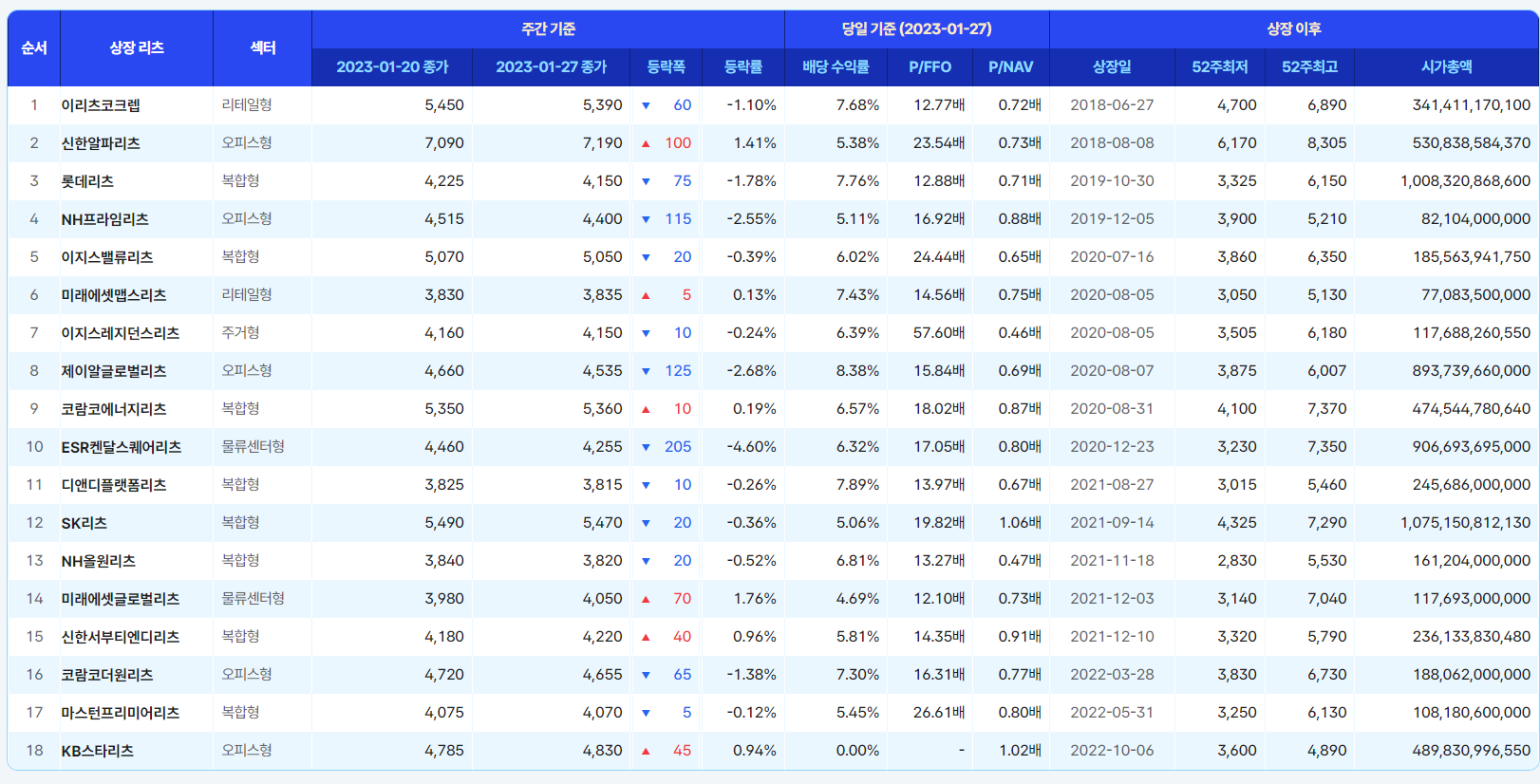This screenshot has height=784, width=1540.
Task: Select the NH프라임리츠 REIT name
Action: point(105,219)
